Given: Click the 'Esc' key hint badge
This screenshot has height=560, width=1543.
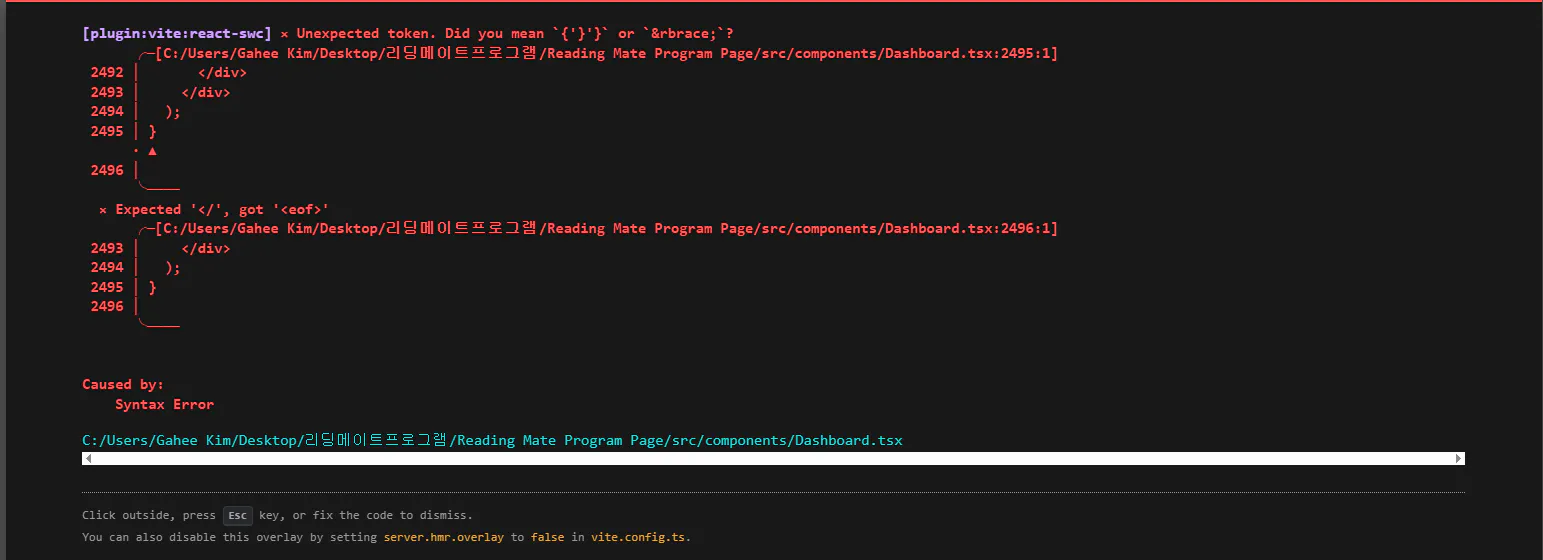Looking at the screenshot, I should (237, 515).
